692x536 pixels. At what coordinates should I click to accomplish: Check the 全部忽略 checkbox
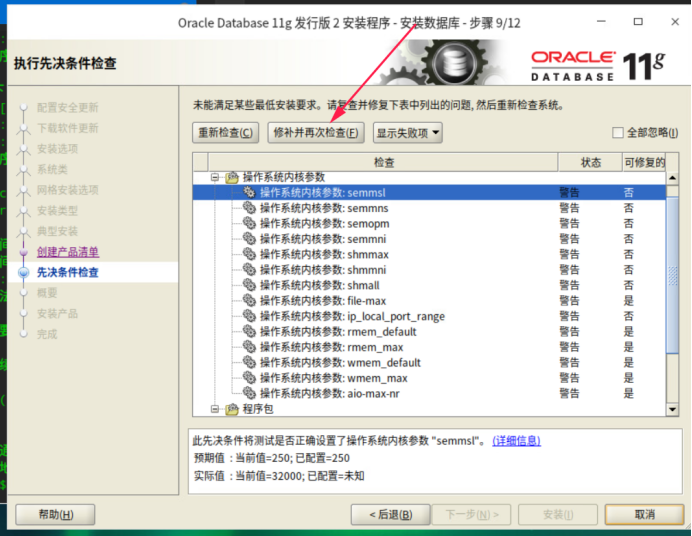click(618, 132)
